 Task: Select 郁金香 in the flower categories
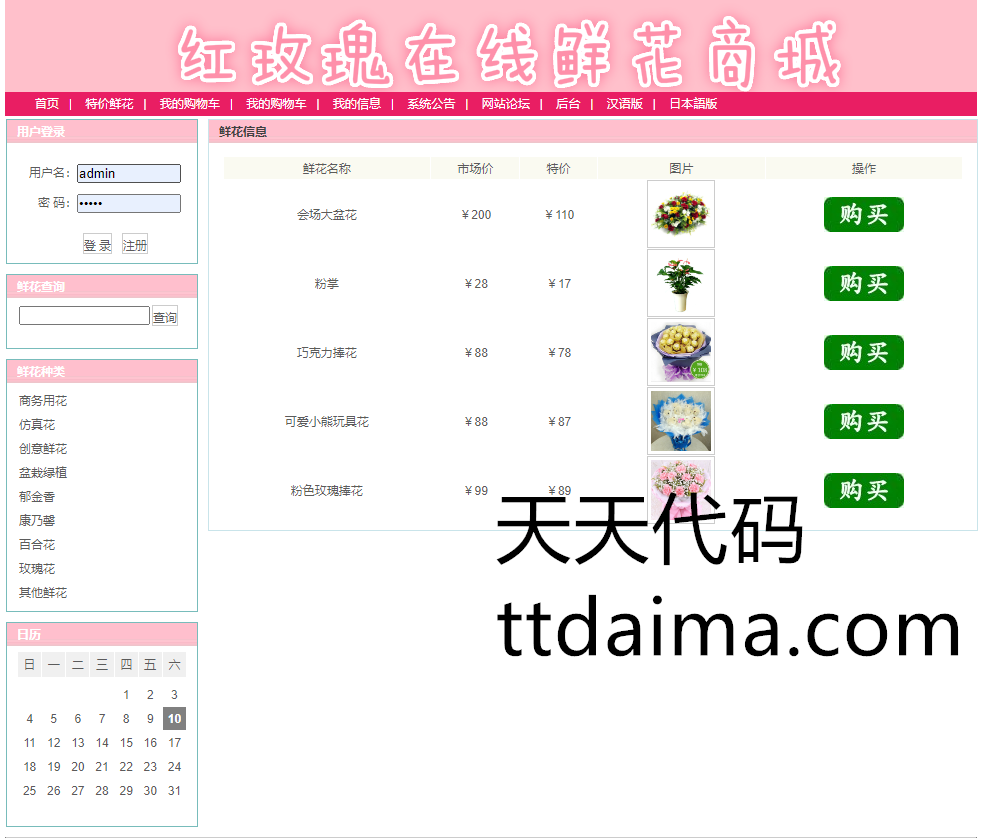tap(37, 497)
